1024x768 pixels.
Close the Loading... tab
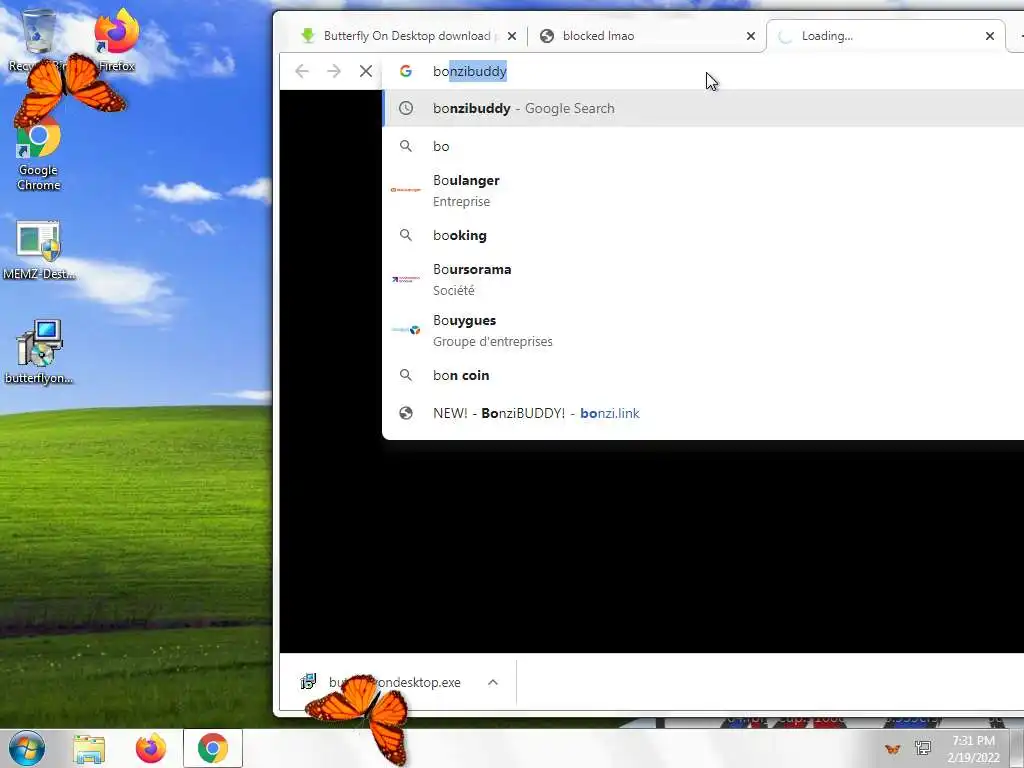tap(990, 36)
